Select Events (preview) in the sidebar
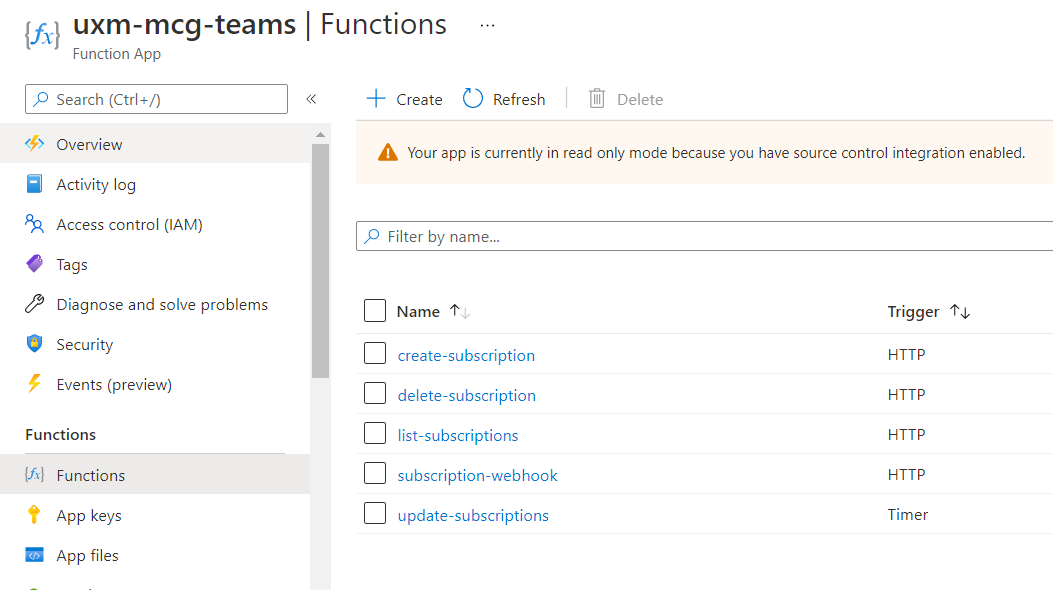Image resolution: width=1053 pixels, height=590 pixels. coord(114,384)
